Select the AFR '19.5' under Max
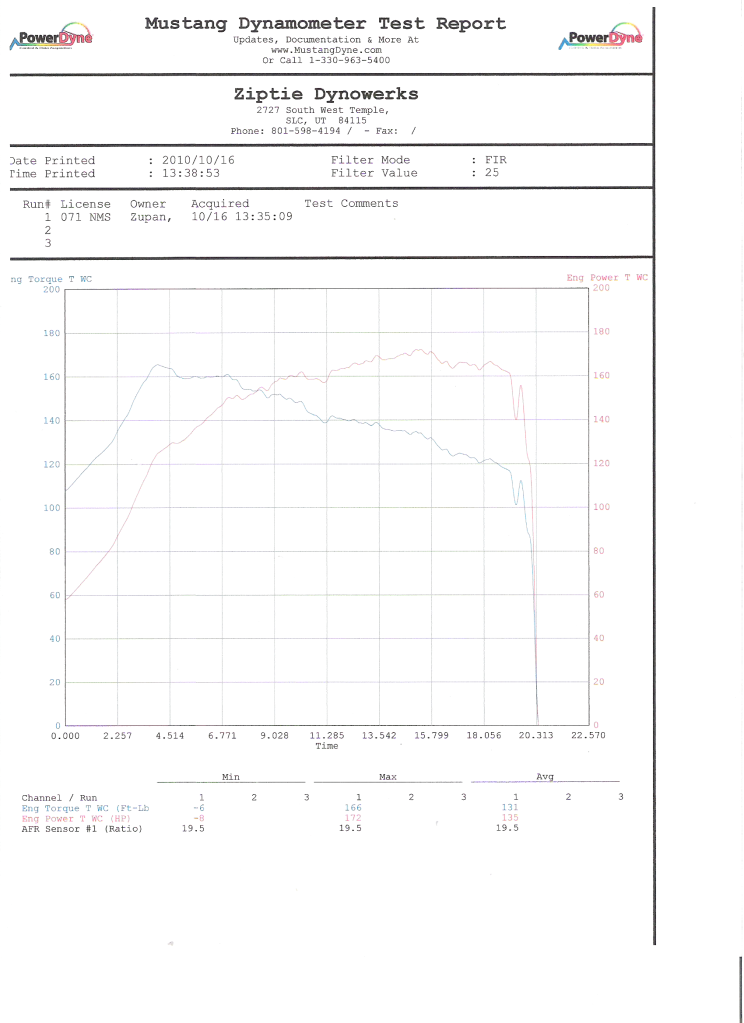The image size is (744, 1023). click(350, 829)
